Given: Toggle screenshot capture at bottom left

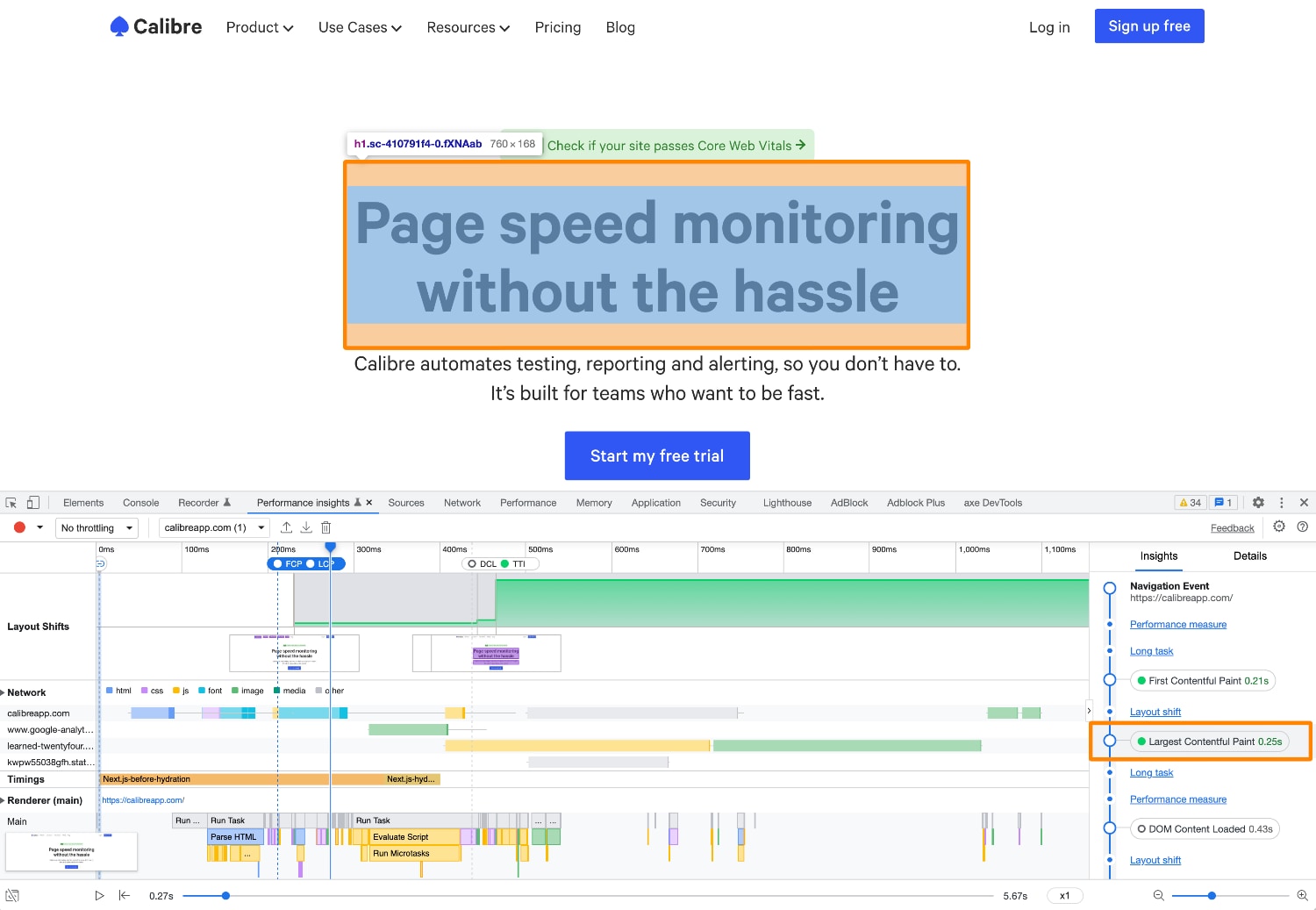Looking at the screenshot, I should tap(12, 895).
